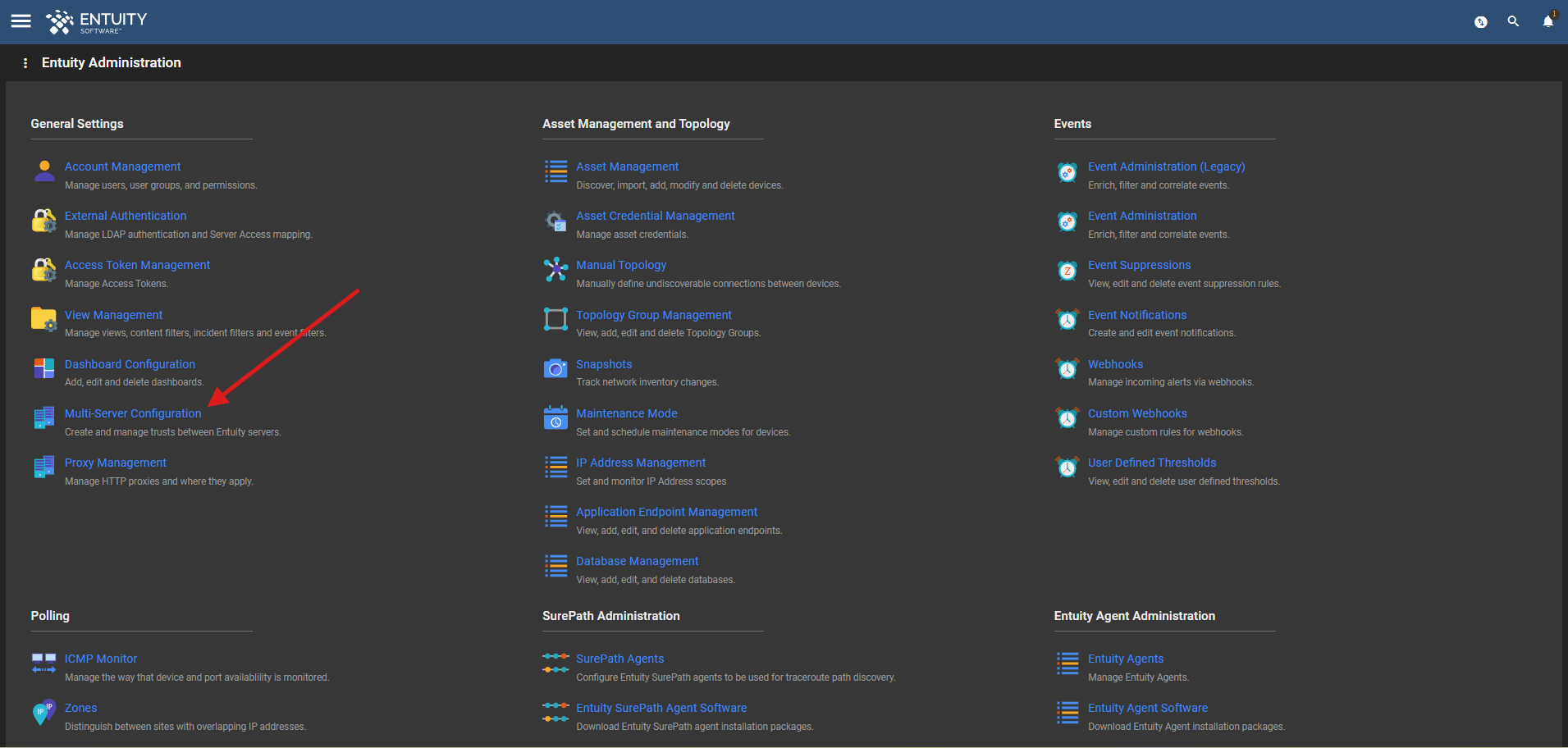The width and height of the screenshot is (1568, 748).
Task: Open the View Management link
Action: tap(113, 315)
